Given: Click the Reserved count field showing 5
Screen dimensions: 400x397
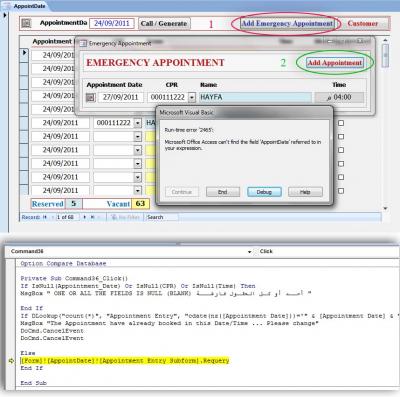Looking at the screenshot, I should click(74, 204).
